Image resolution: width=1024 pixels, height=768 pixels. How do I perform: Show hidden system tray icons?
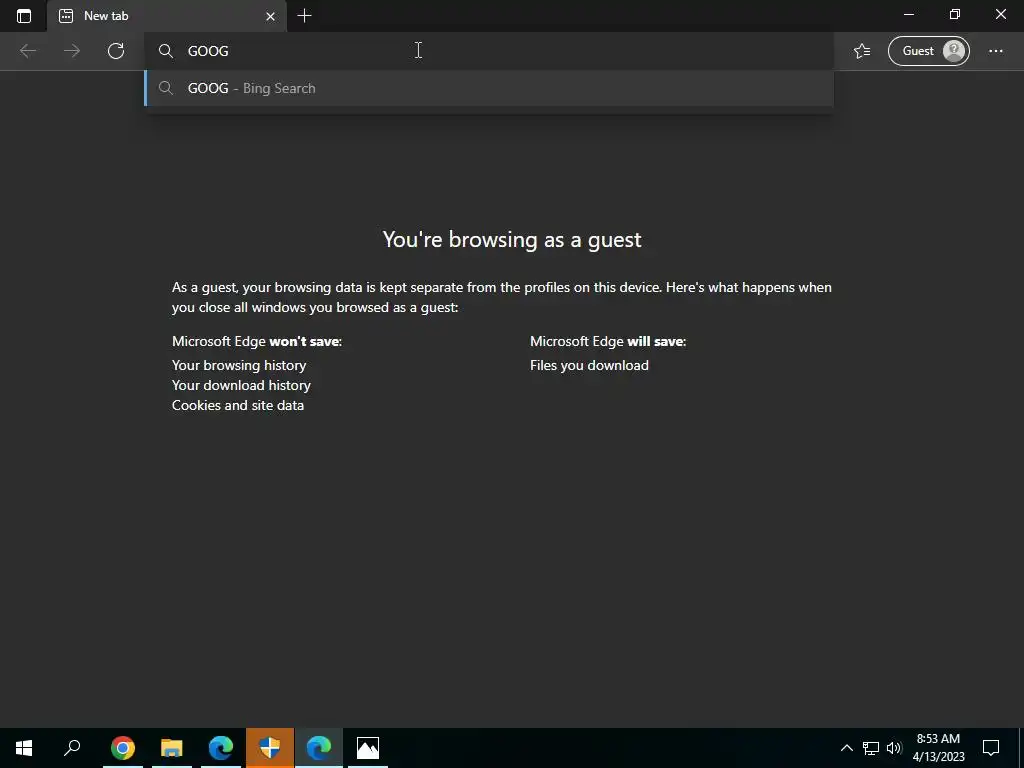pos(846,748)
